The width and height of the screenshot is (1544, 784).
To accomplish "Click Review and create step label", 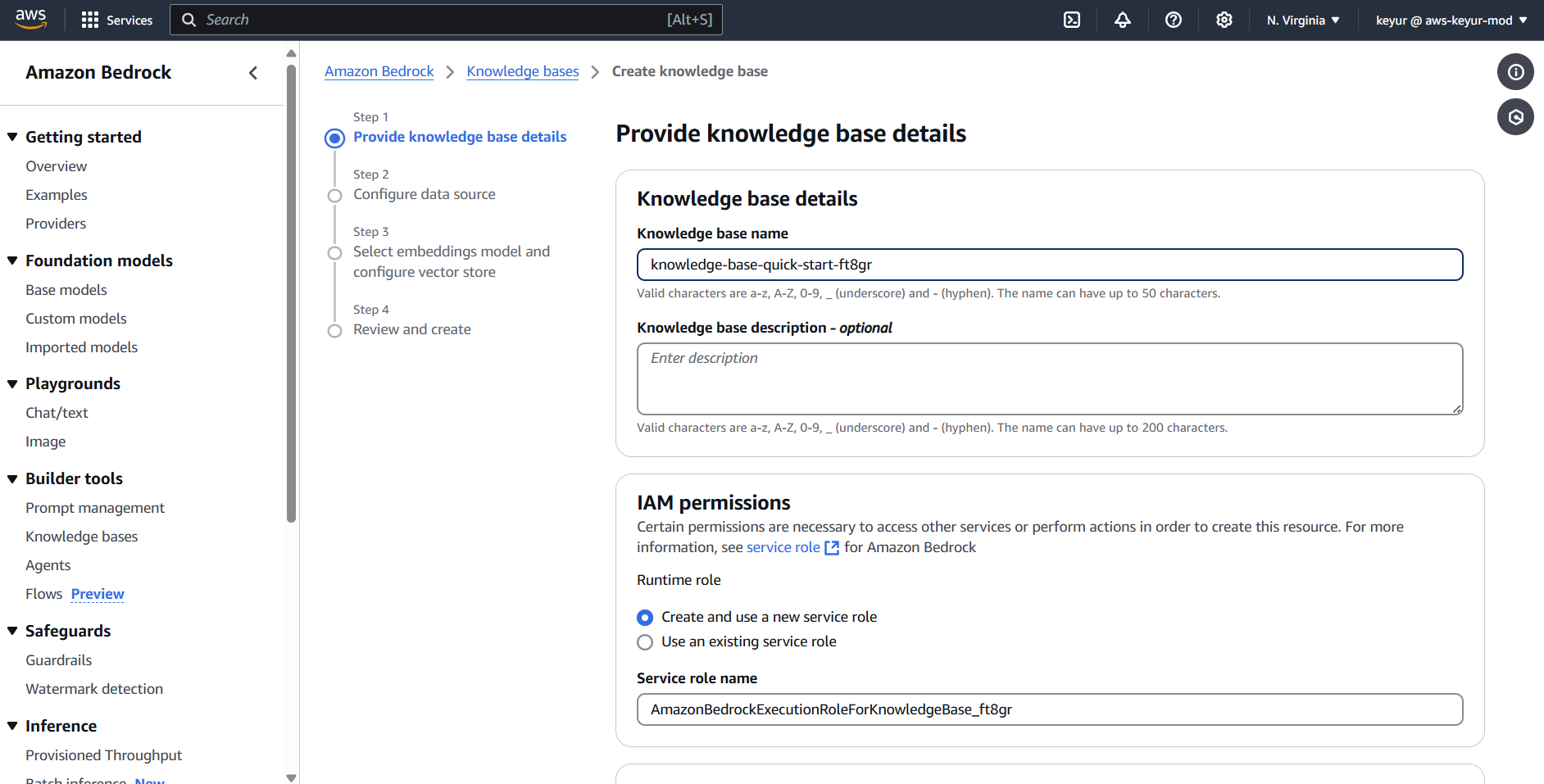I will click(412, 329).
